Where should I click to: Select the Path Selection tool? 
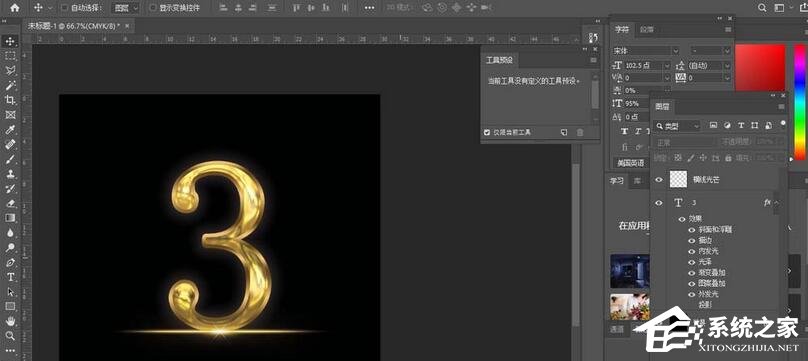click(x=10, y=292)
